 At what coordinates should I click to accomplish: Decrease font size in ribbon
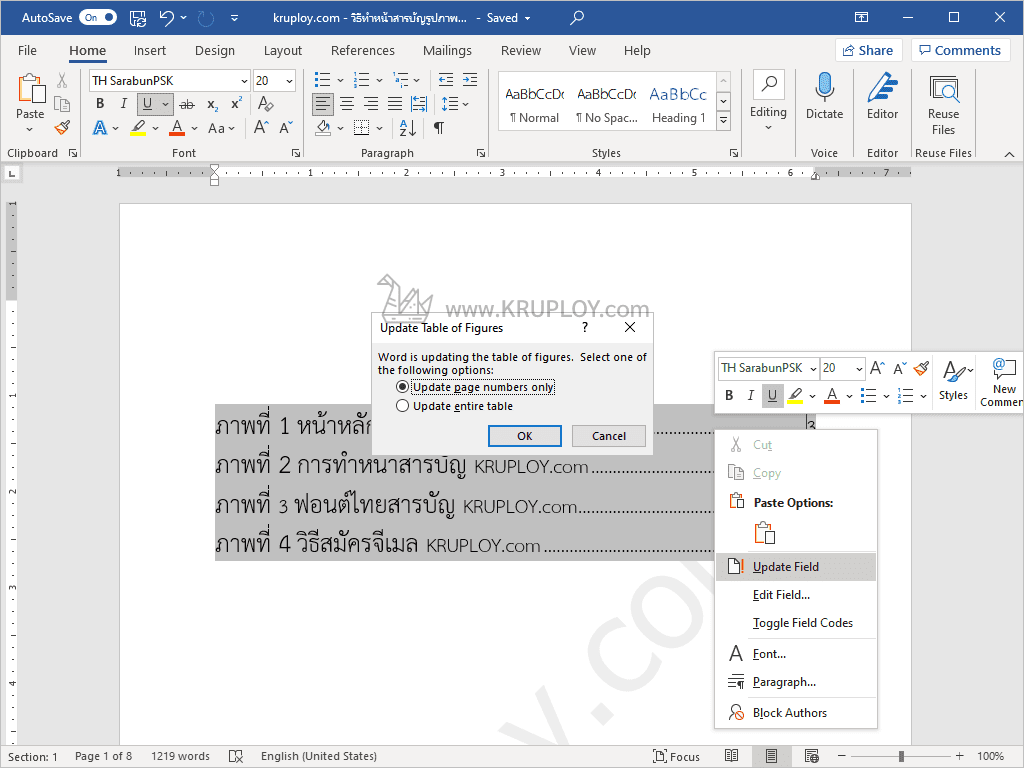click(x=286, y=127)
